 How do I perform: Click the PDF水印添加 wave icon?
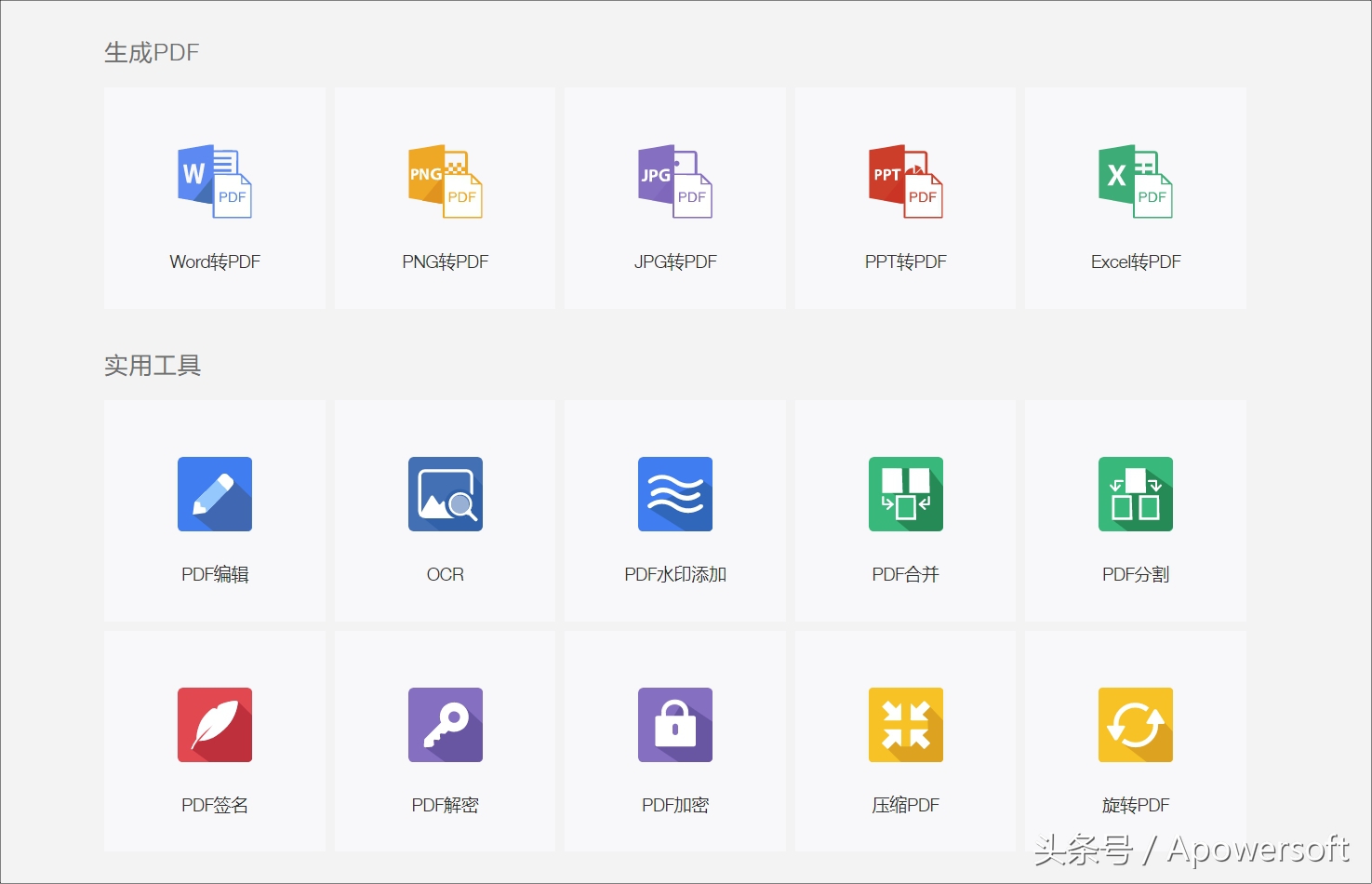tap(675, 494)
